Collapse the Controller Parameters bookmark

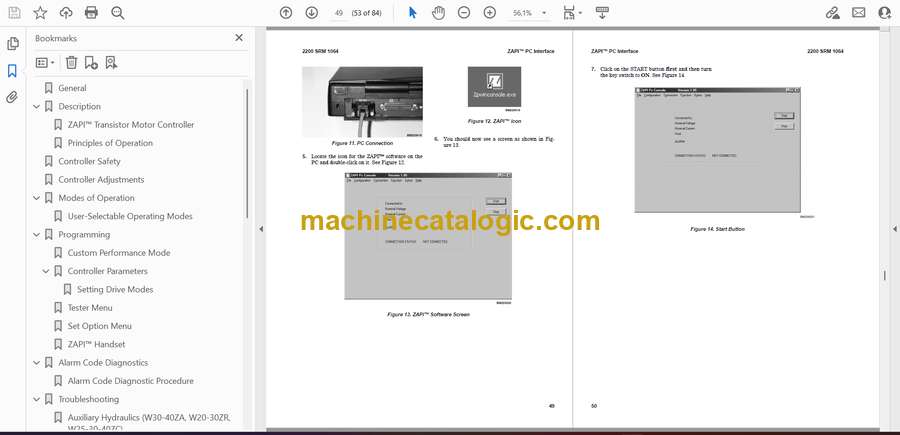pos(46,271)
